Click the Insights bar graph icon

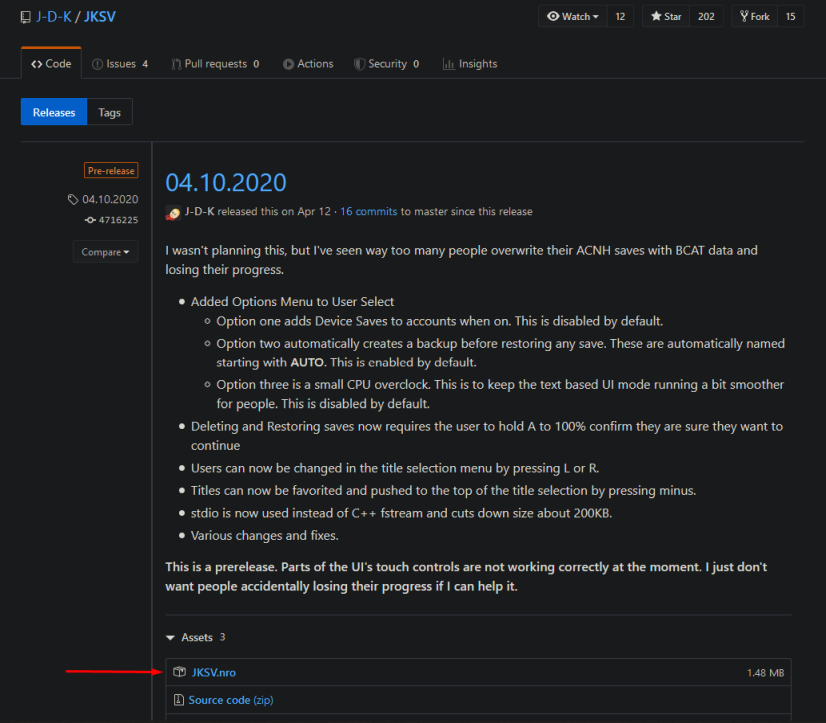[x=448, y=64]
